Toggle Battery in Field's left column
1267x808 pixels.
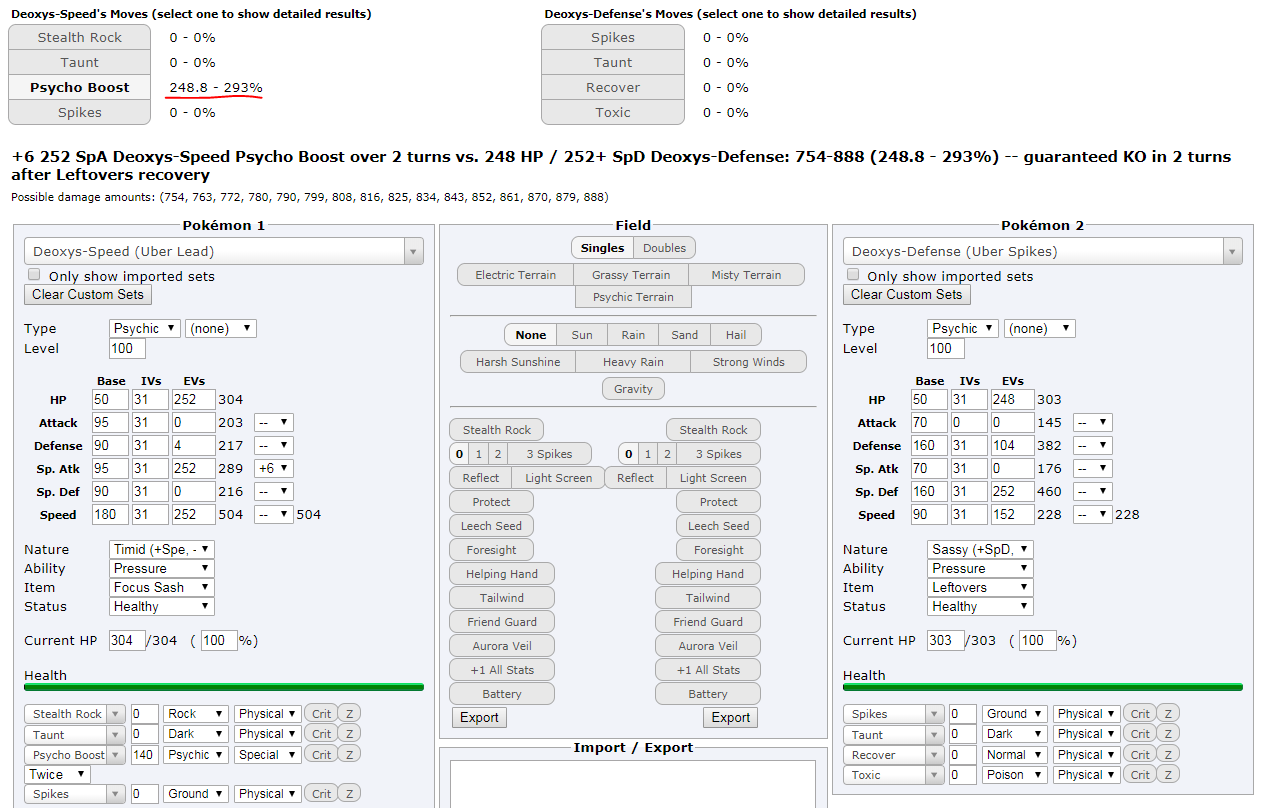pos(502,694)
